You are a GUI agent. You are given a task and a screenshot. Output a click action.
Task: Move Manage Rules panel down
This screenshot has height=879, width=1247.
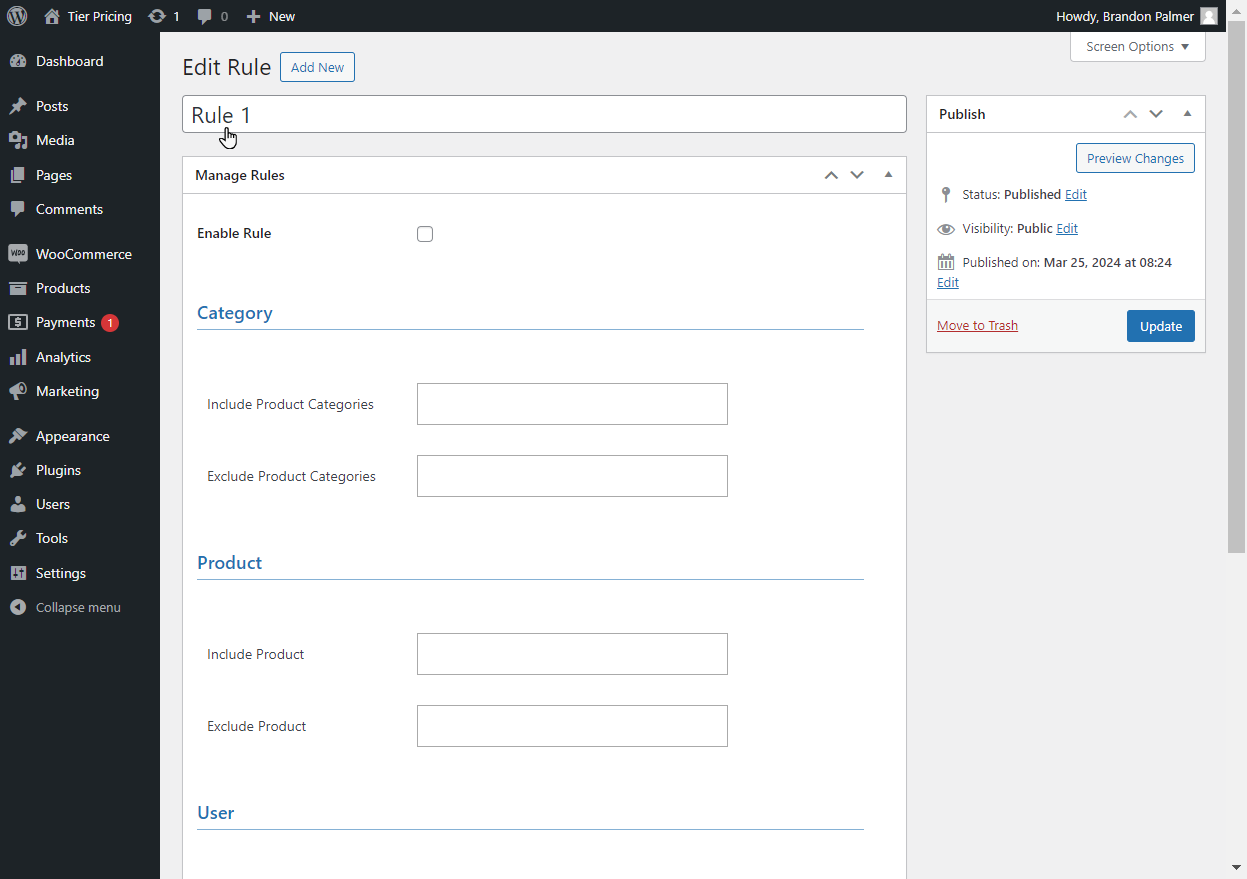pyautogui.click(x=857, y=175)
